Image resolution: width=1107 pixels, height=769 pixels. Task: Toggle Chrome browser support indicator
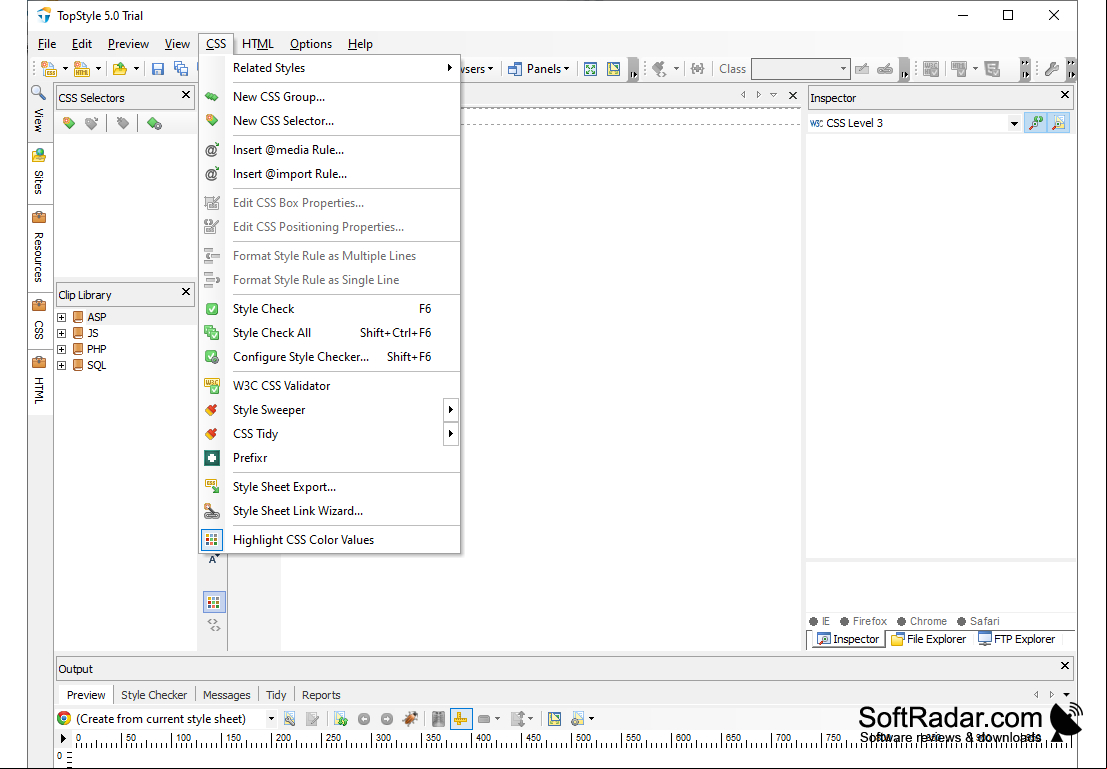coord(922,621)
